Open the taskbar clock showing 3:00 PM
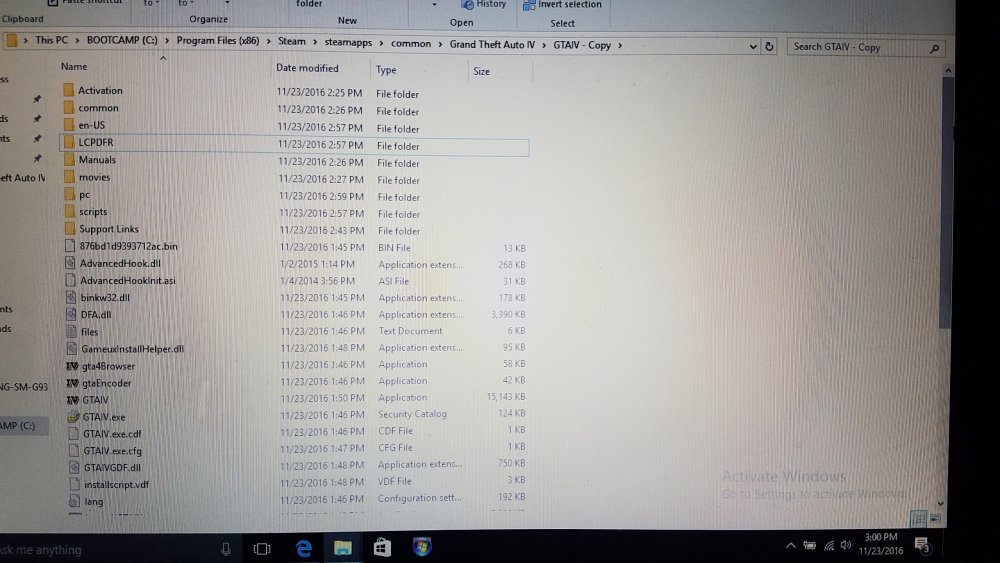The height and width of the screenshot is (563, 1000). 881,544
